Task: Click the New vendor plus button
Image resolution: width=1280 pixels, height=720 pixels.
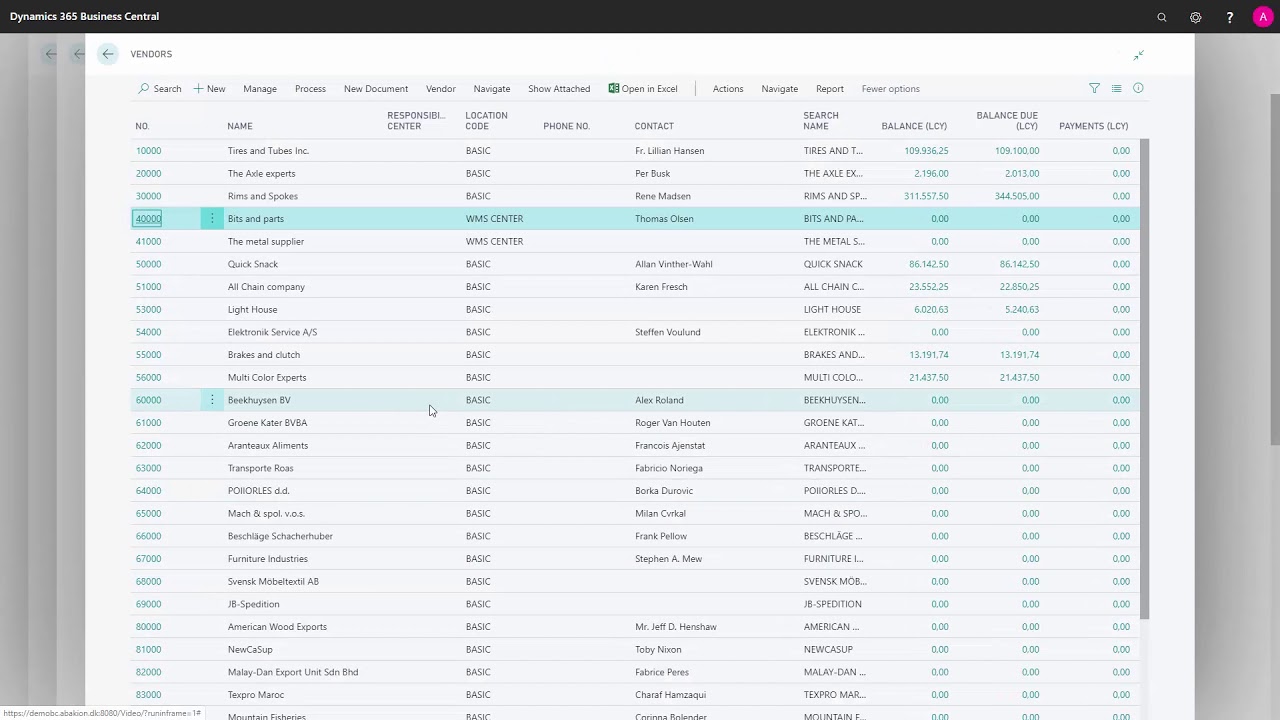Action: click(x=209, y=89)
